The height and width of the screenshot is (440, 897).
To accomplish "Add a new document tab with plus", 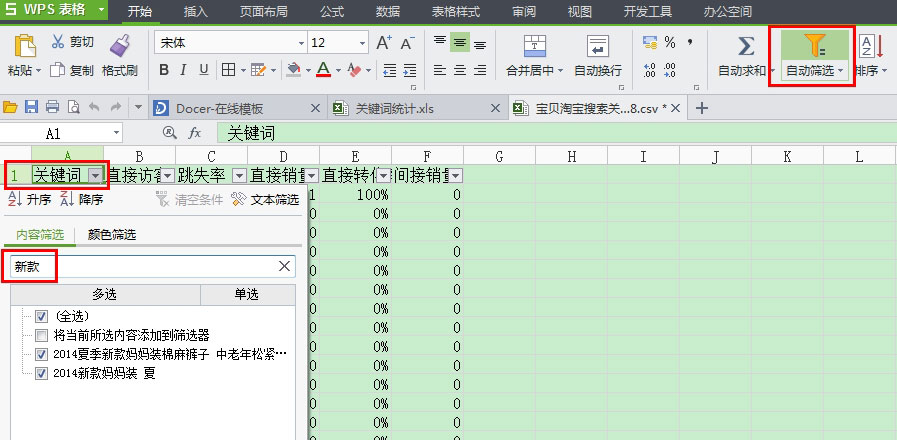I will coord(701,108).
